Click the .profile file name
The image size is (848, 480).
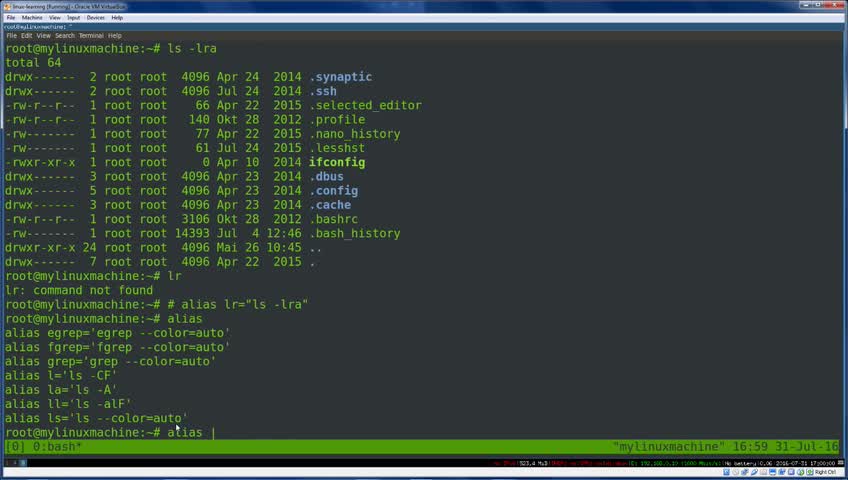[x=337, y=119]
